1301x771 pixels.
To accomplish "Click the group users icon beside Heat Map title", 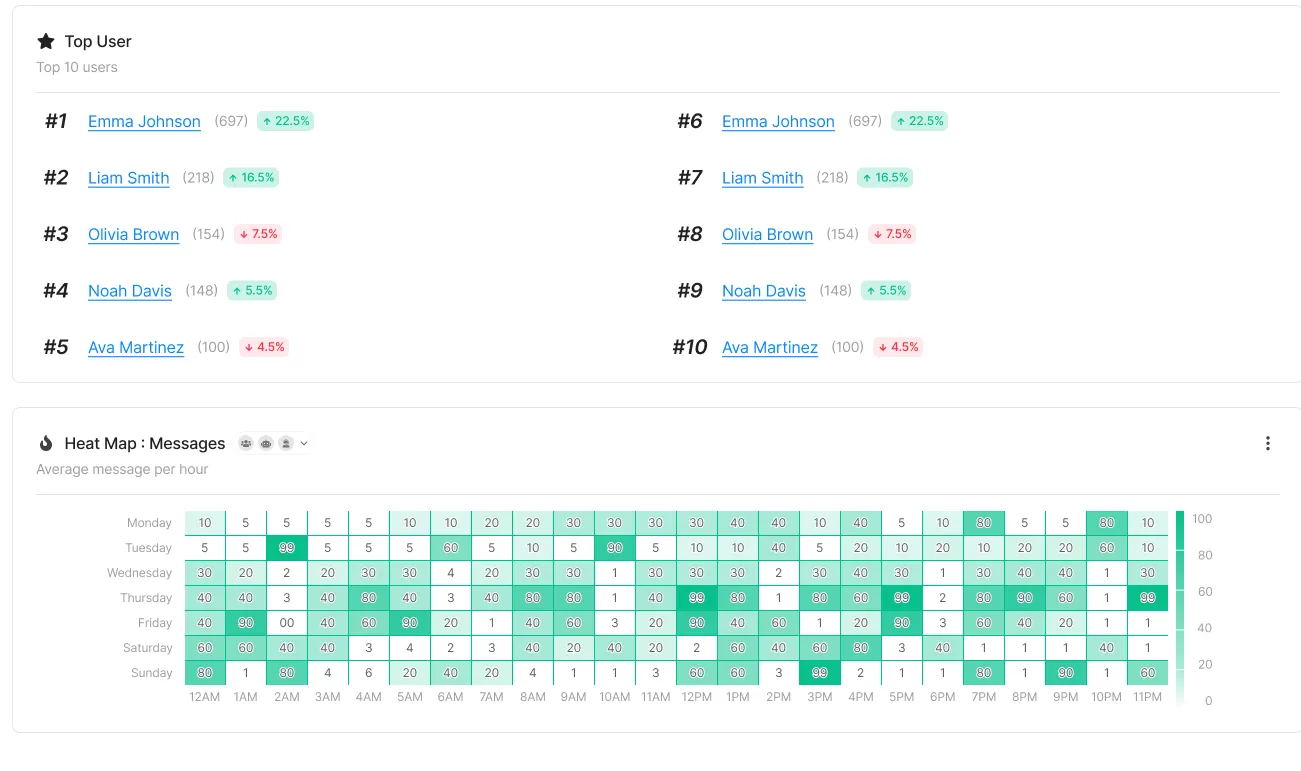I will tap(246, 443).
